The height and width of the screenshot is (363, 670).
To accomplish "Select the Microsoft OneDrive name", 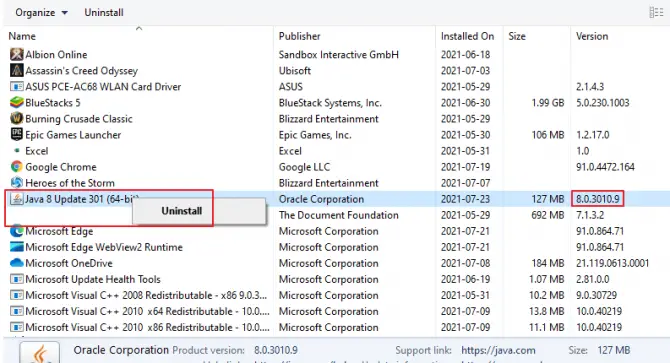I will (x=69, y=263).
